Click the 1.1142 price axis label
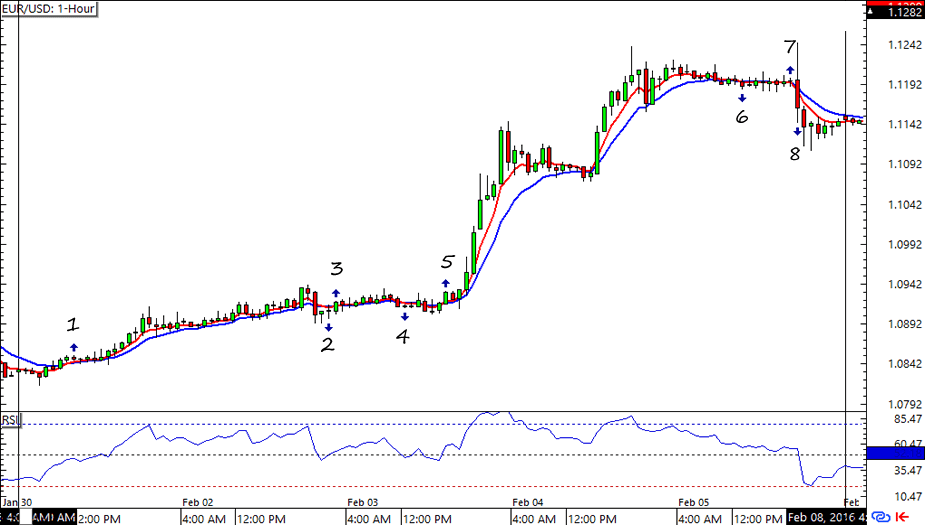 905,124
